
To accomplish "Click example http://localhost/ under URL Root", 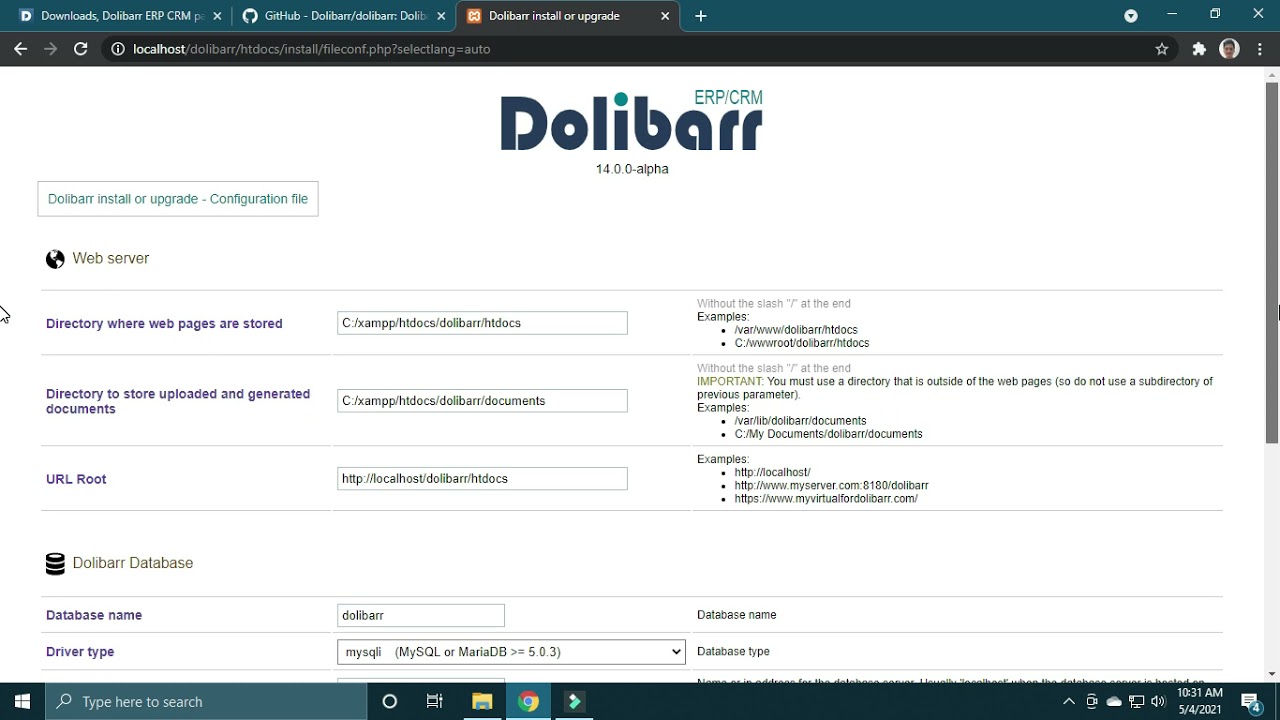I will 772,473.
